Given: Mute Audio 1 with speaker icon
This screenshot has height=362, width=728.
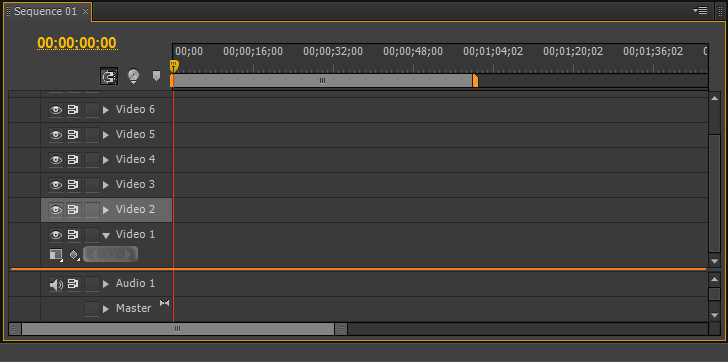Looking at the screenshot, I should pyautogui.click(x=56, y=284).
